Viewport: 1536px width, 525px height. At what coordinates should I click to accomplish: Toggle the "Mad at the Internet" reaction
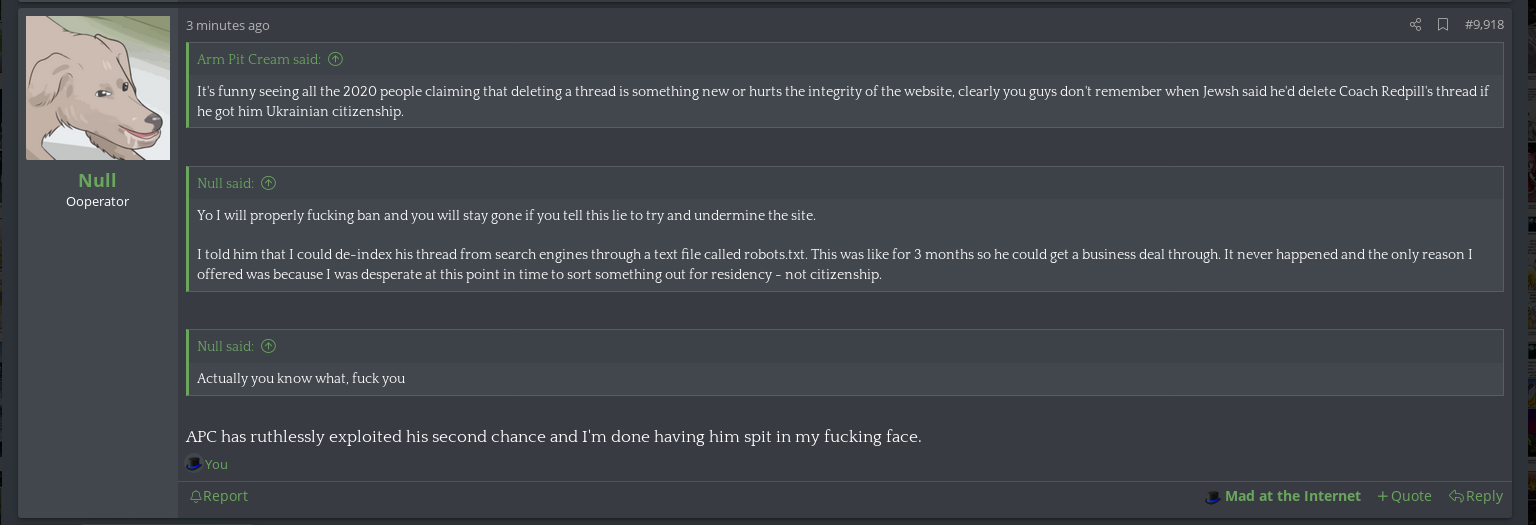point(1283,496)
